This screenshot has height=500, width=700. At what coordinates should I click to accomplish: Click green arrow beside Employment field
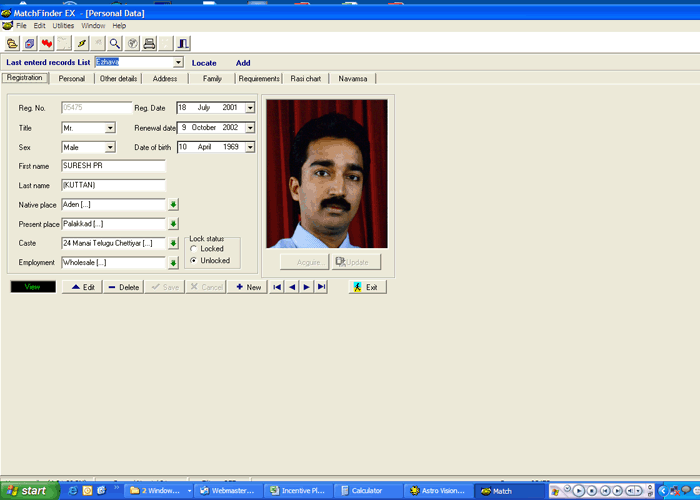(173, 263)
